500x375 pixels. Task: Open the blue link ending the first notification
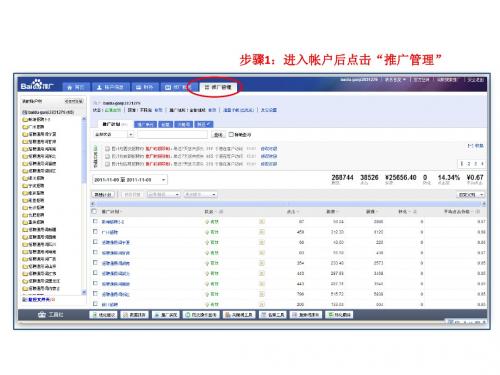pos(269,149)
